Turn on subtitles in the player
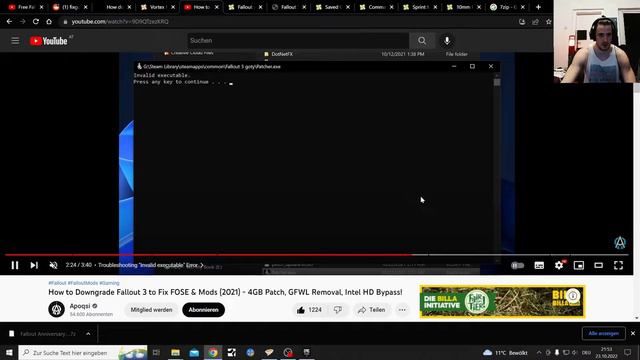Viewport: 640px width, 360px height. coord(539,265)
